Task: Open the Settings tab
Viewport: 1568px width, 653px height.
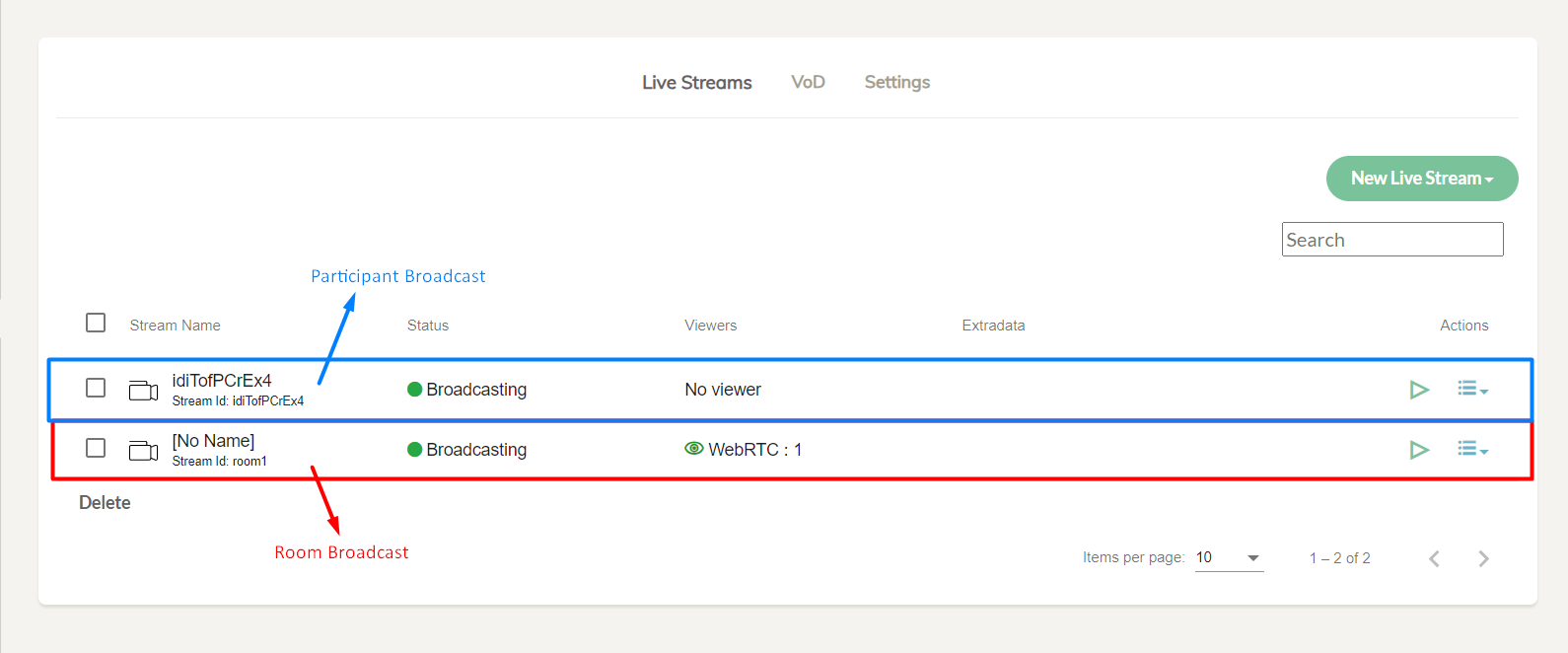Action: pyautogui.click(x=897, y=82)
